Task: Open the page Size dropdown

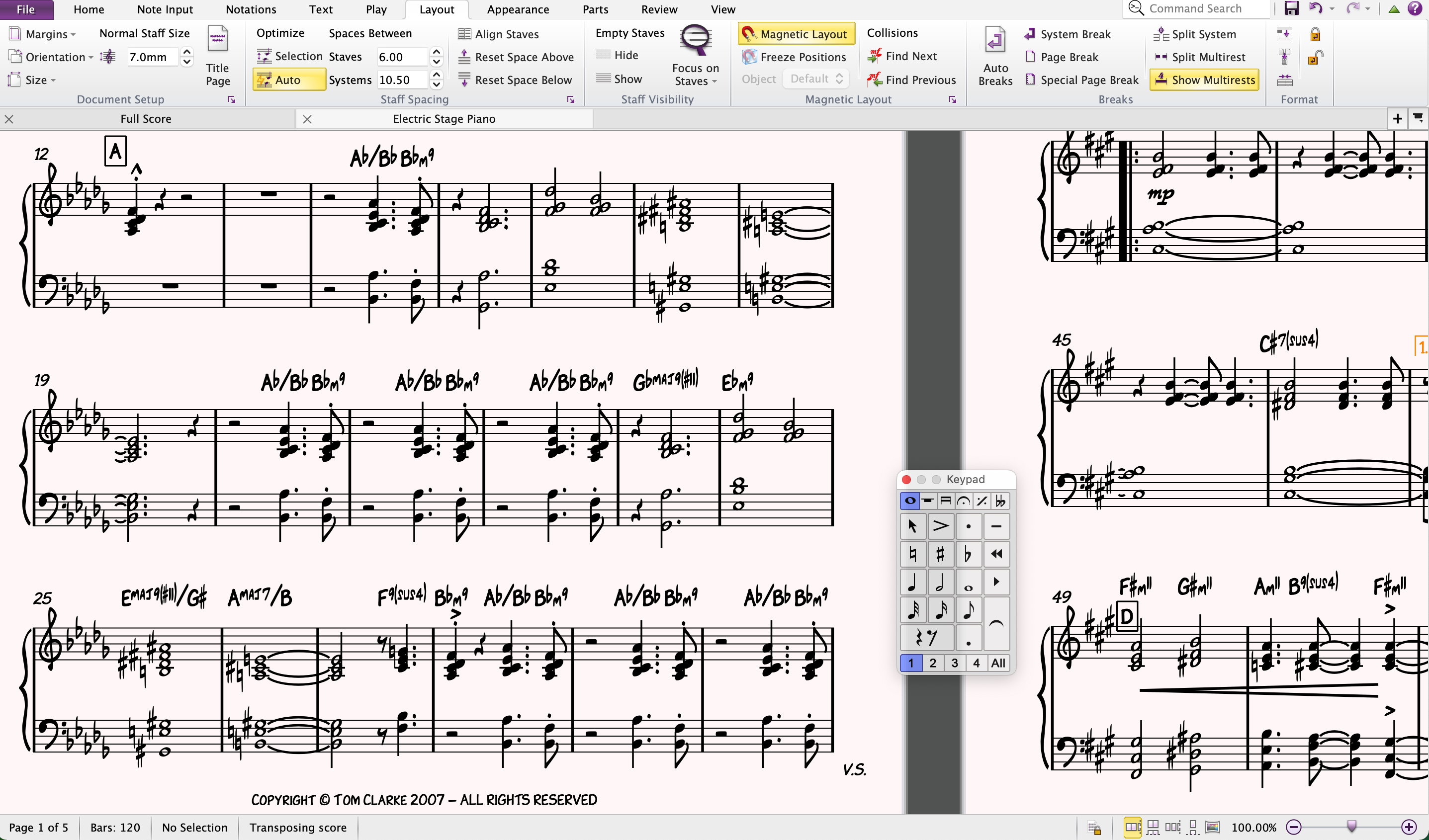Action: point(33,80)
